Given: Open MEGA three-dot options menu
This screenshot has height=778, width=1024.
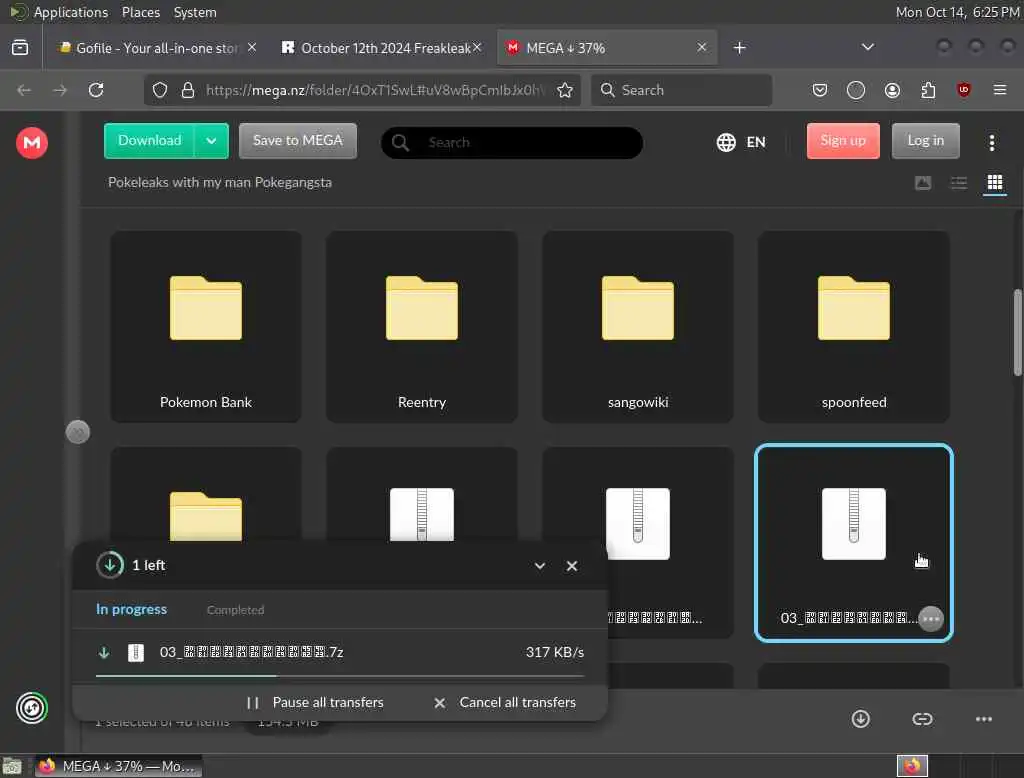Looking at the screenshot, I should pyautogui.click(x=991, y=142).
